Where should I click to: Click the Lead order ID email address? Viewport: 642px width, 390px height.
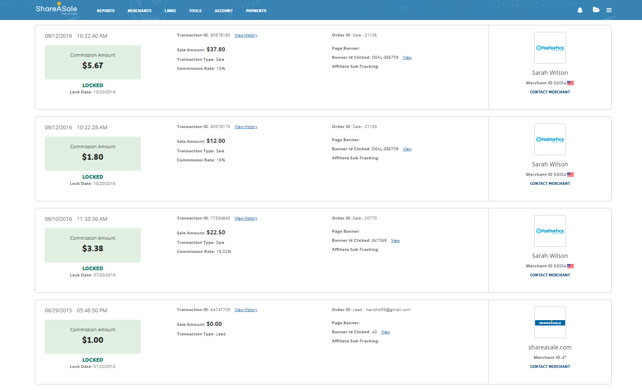[x=387, y=310]
